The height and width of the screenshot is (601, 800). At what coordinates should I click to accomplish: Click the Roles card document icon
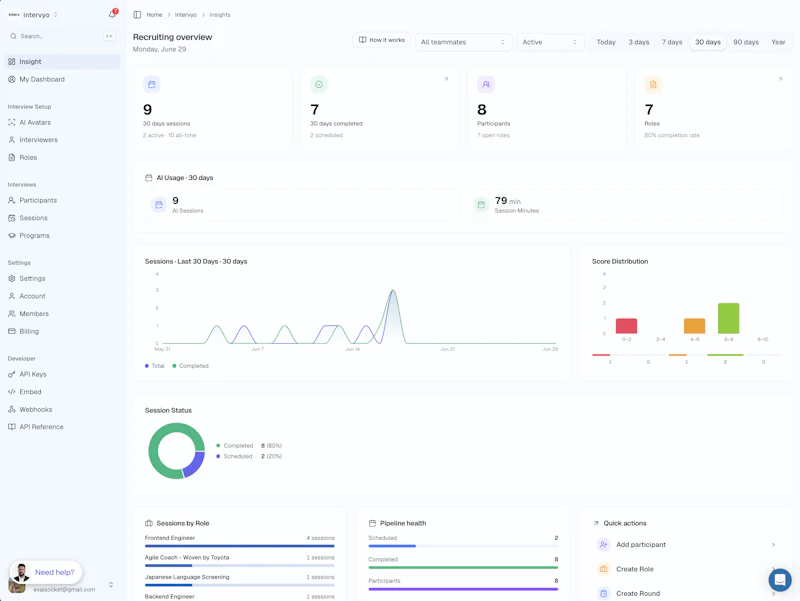click(x=653, y=85)
